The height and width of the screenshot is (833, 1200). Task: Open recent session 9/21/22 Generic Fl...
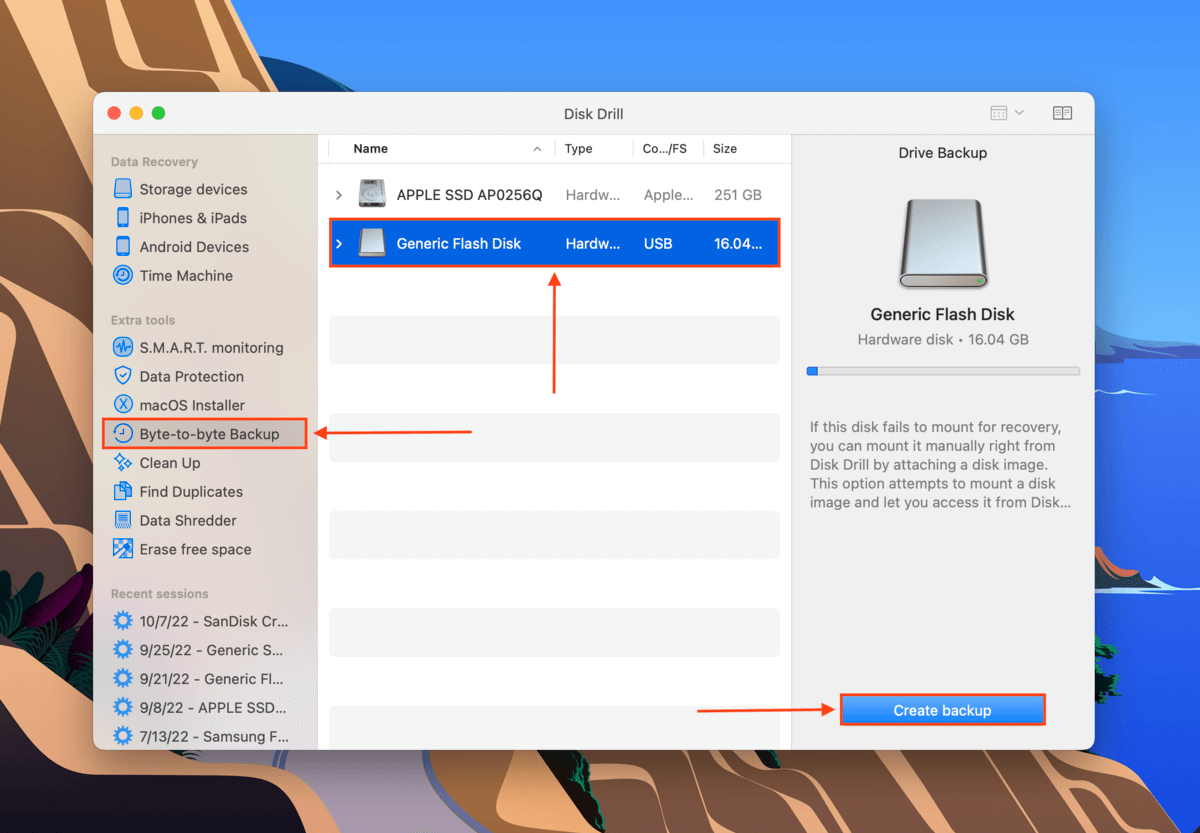coord(198,679)
